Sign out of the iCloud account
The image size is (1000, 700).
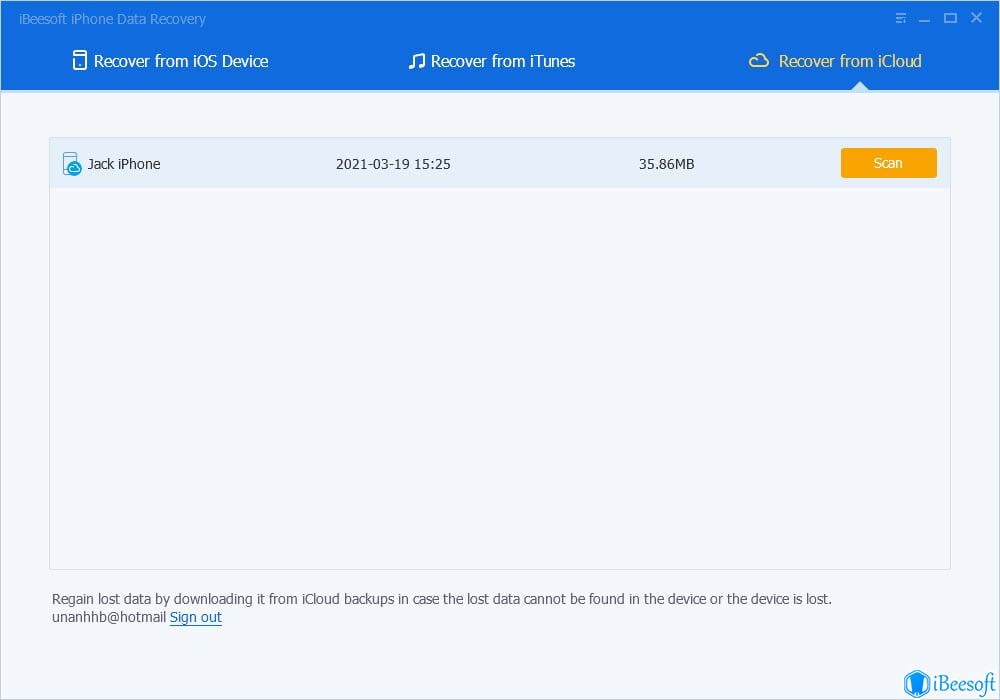click(196, 617)
